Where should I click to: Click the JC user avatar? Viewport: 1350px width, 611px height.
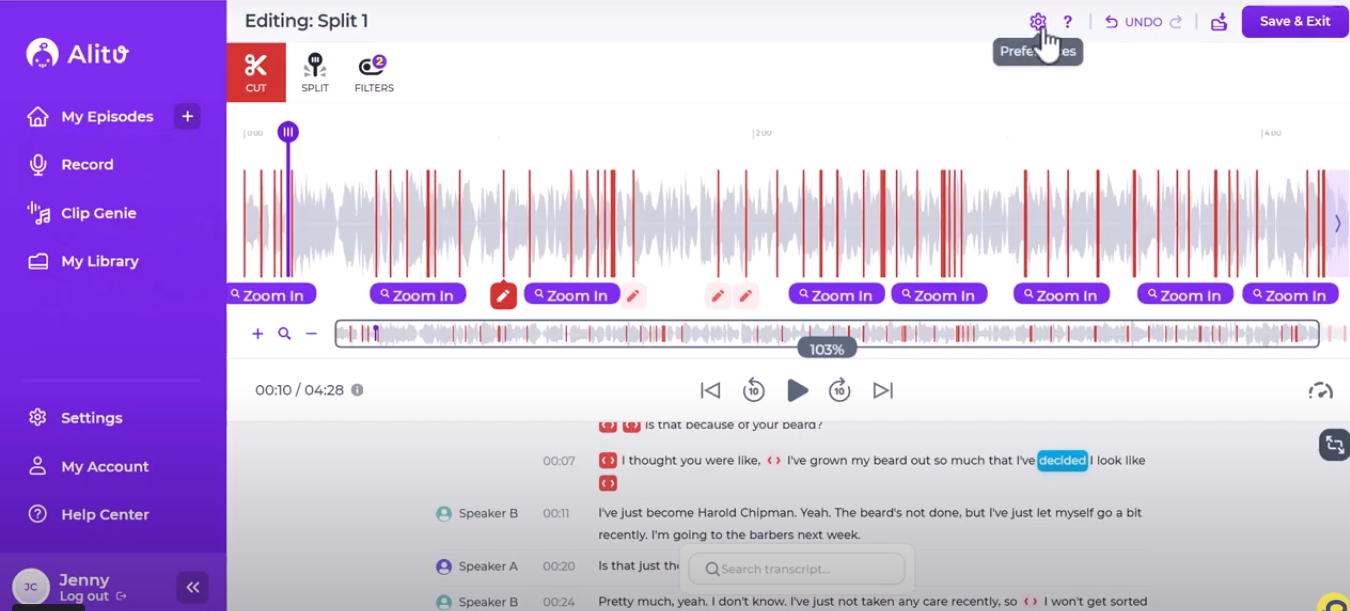pyautogui.click(x=31, y=587)
